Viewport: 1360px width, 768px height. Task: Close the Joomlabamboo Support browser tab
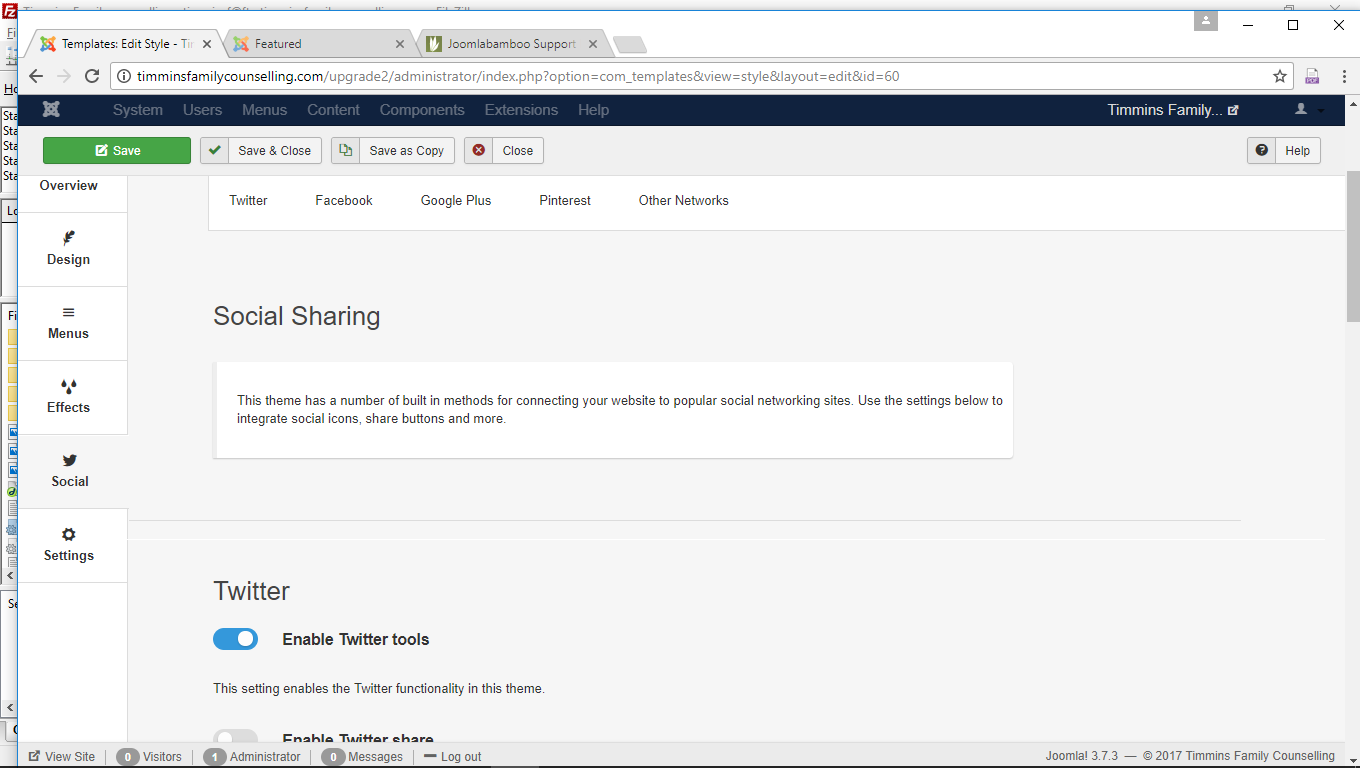point(593,44)
